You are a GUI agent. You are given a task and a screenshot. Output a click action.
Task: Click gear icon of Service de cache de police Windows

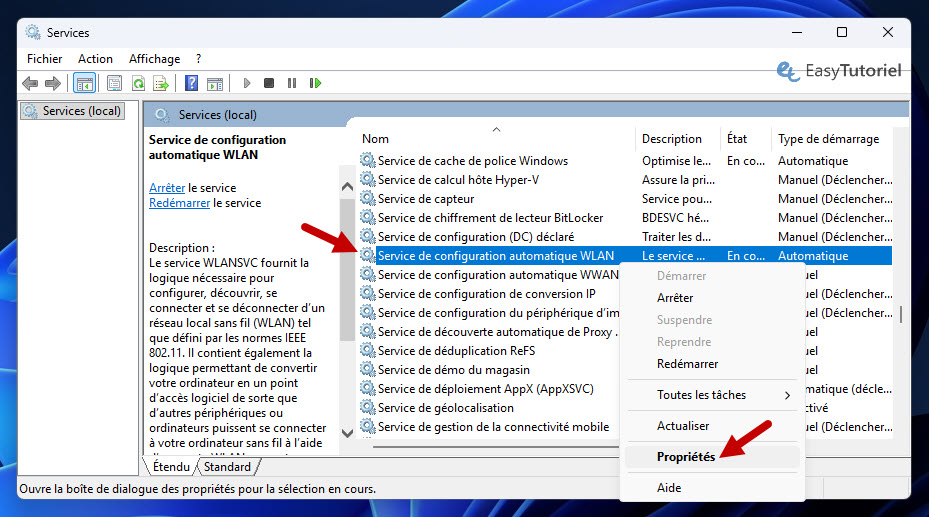coord(368,160)
